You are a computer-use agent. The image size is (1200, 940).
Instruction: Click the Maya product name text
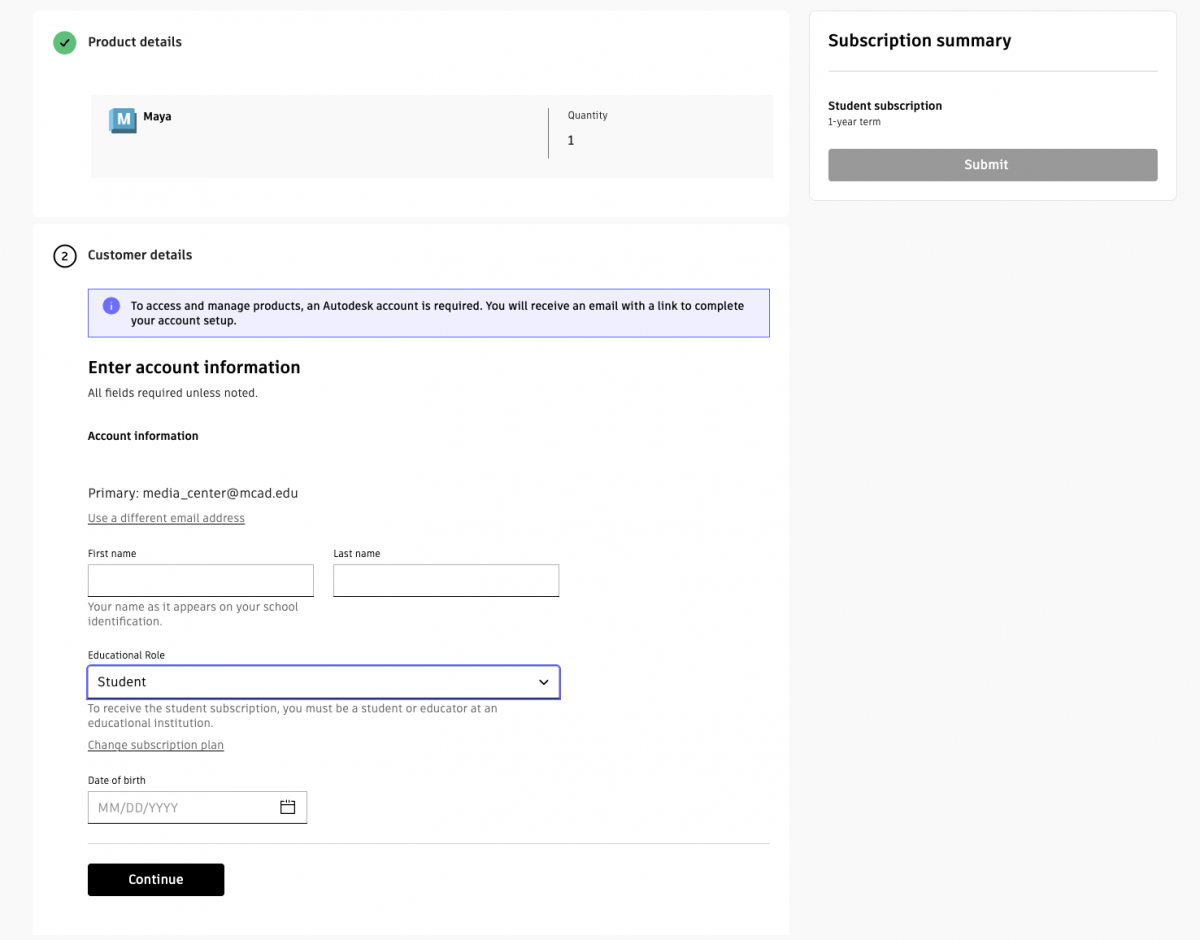[157, 117]
